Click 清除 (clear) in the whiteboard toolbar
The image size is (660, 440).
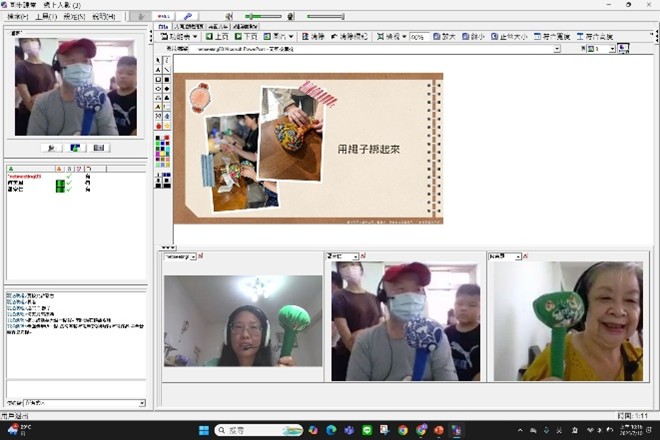pyautogui.click(x=314, y=37)
